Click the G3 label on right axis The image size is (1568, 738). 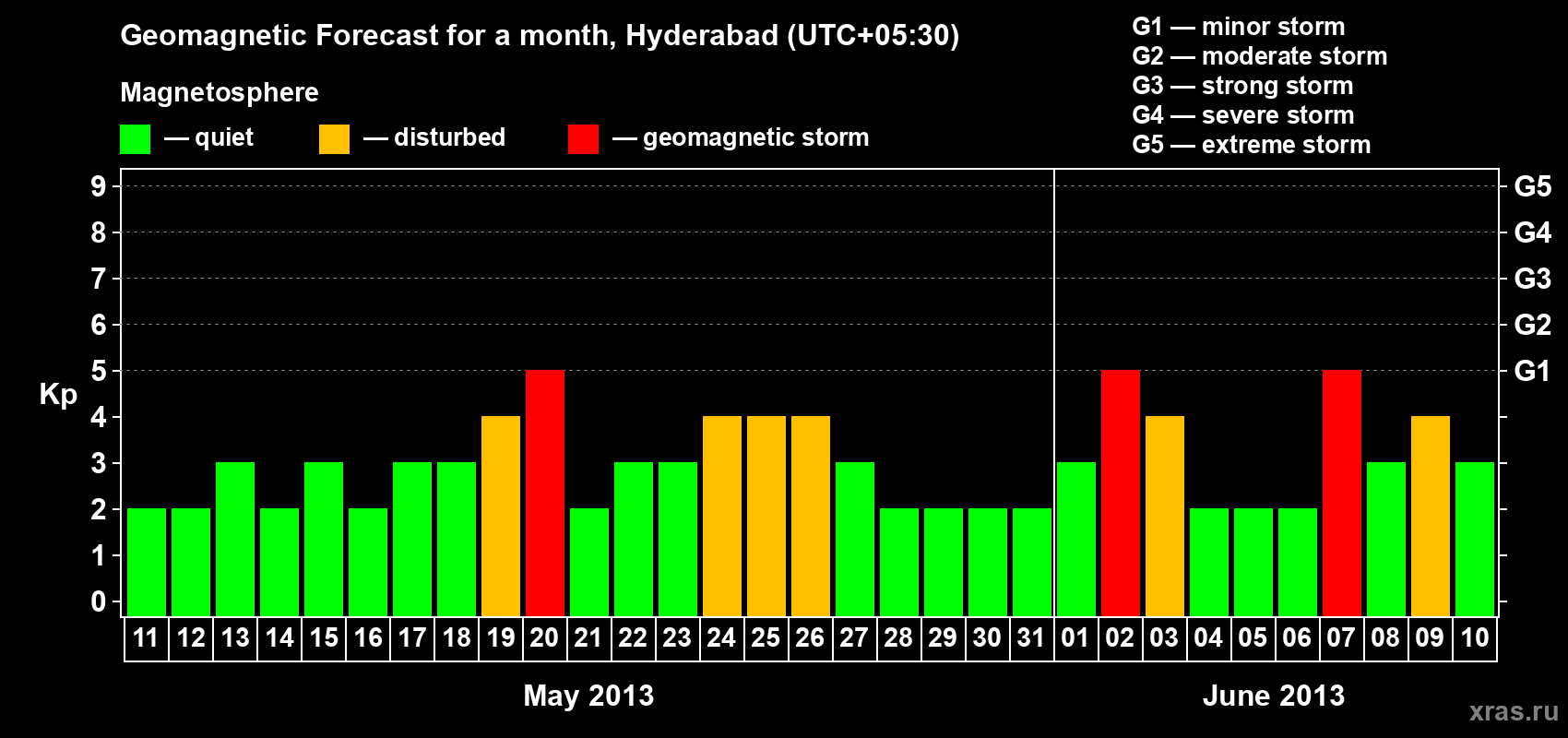coord(1532,279)
